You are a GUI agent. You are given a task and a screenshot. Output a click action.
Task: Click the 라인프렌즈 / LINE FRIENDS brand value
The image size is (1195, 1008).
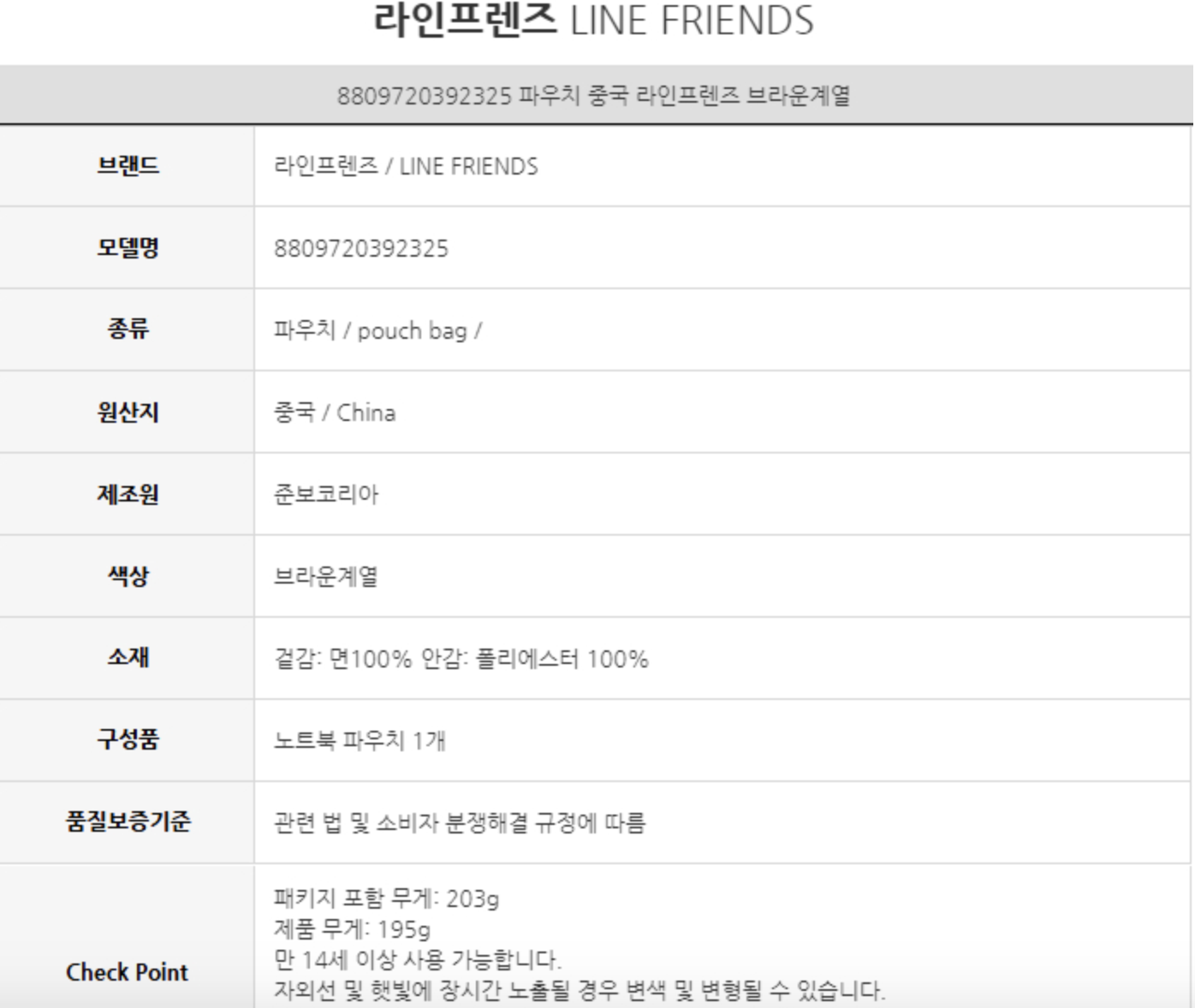[x=406, y=166]
